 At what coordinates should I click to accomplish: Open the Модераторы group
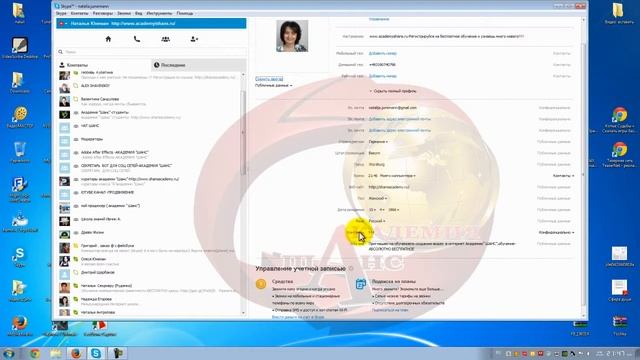(149, 141)
